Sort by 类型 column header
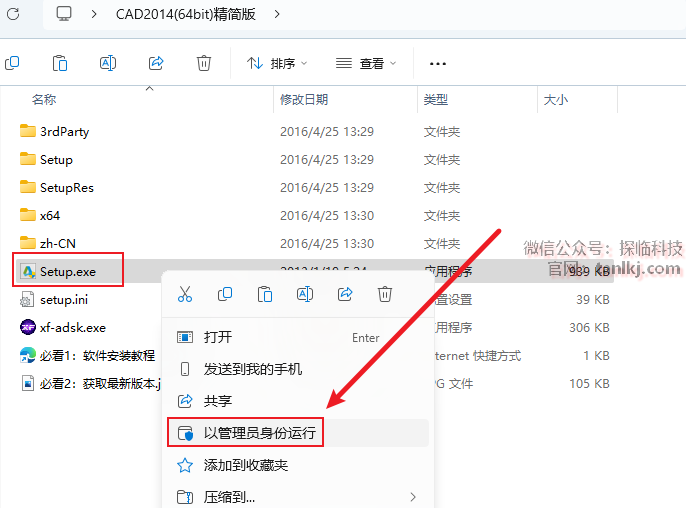The height and width of the screenshot is (508, 686). coord(436,100)
